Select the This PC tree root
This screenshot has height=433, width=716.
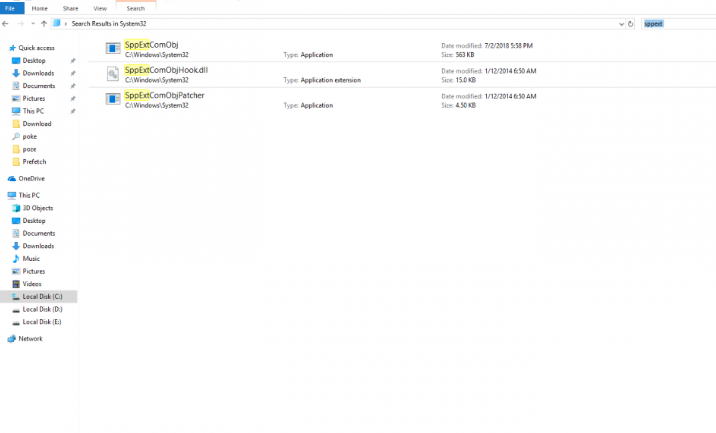coord(29,195)
